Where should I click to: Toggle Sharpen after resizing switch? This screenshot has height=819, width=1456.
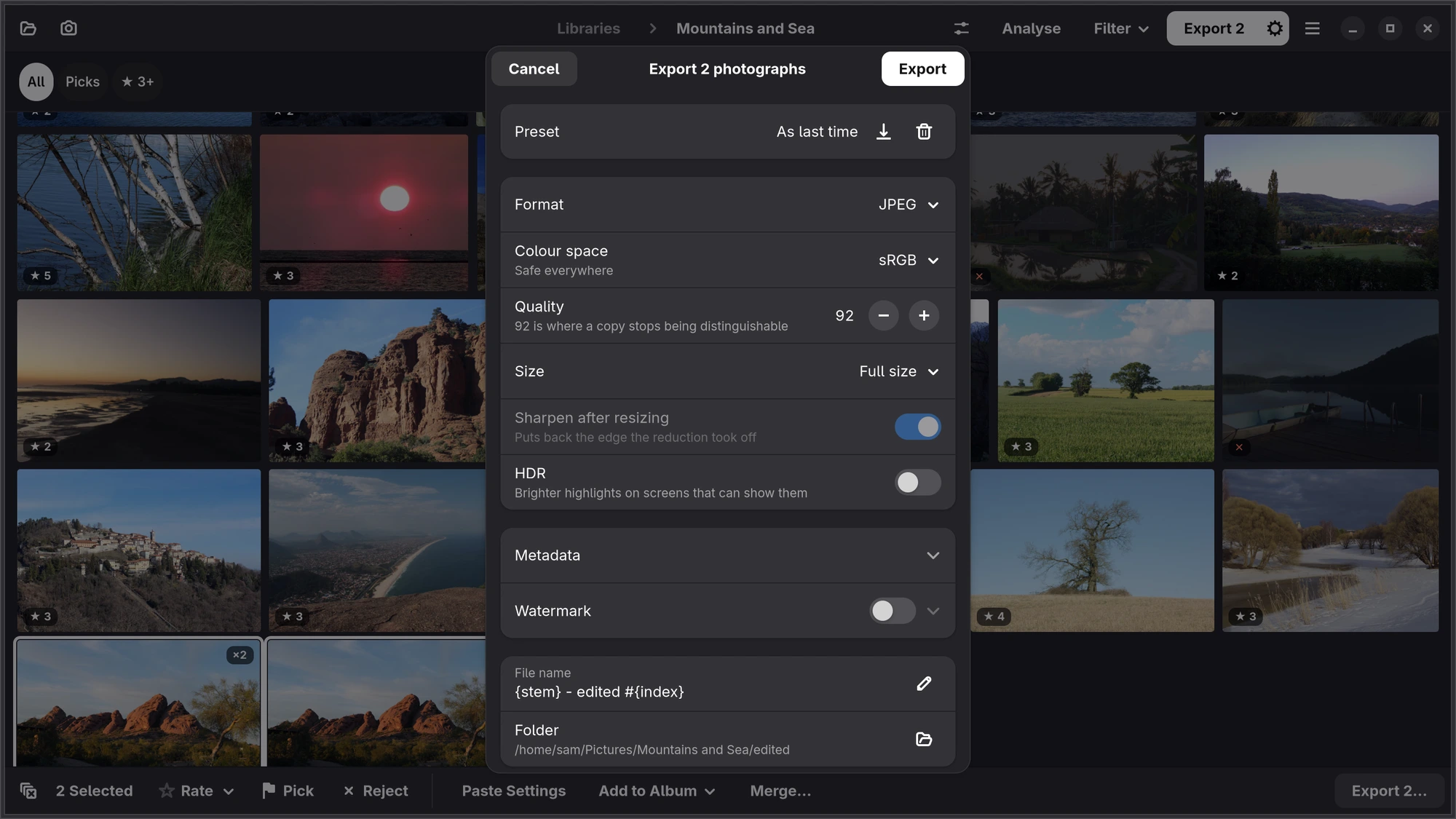click(x=917, y=427)
